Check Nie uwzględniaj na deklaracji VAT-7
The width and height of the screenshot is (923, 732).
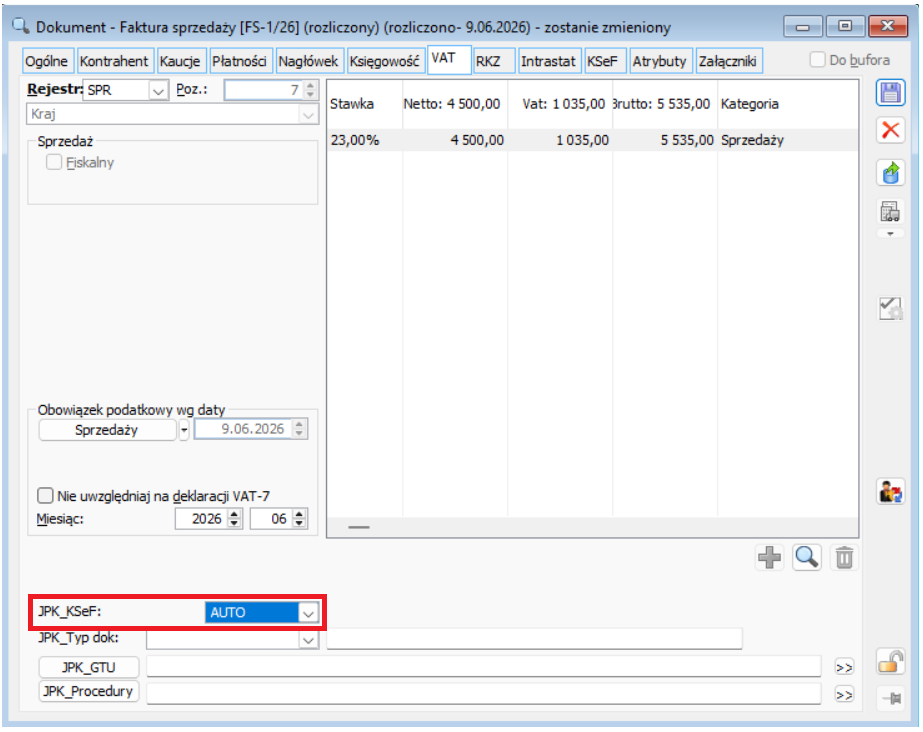click(45, 495)
